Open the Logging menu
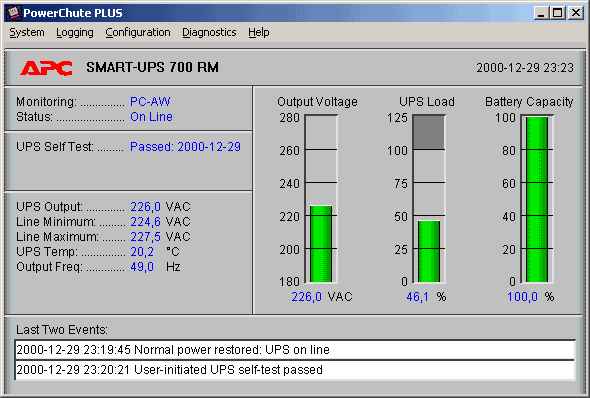Screen dimensions: 590x398 tap(75, 33)
